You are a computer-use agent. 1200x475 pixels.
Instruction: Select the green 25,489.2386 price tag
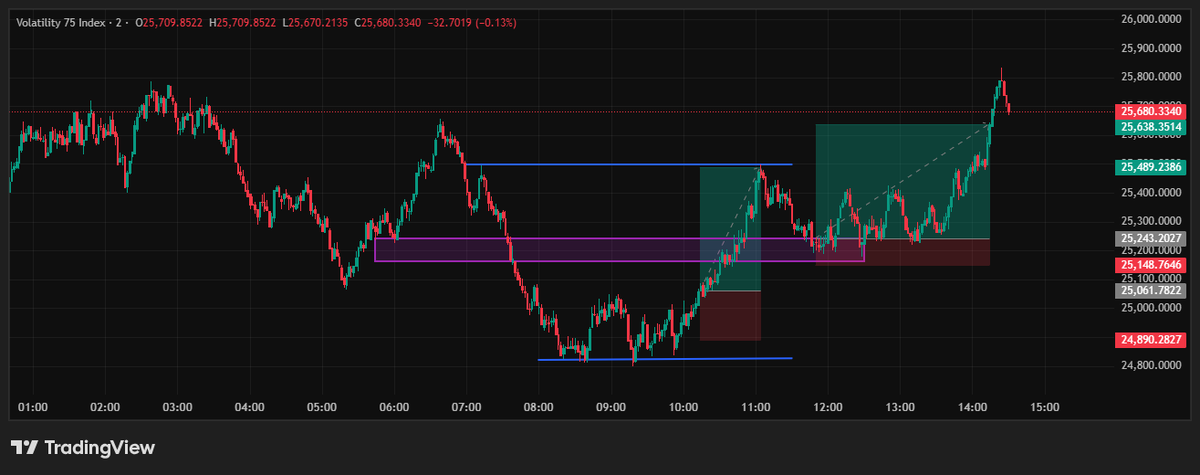(x=1152, y=167)
